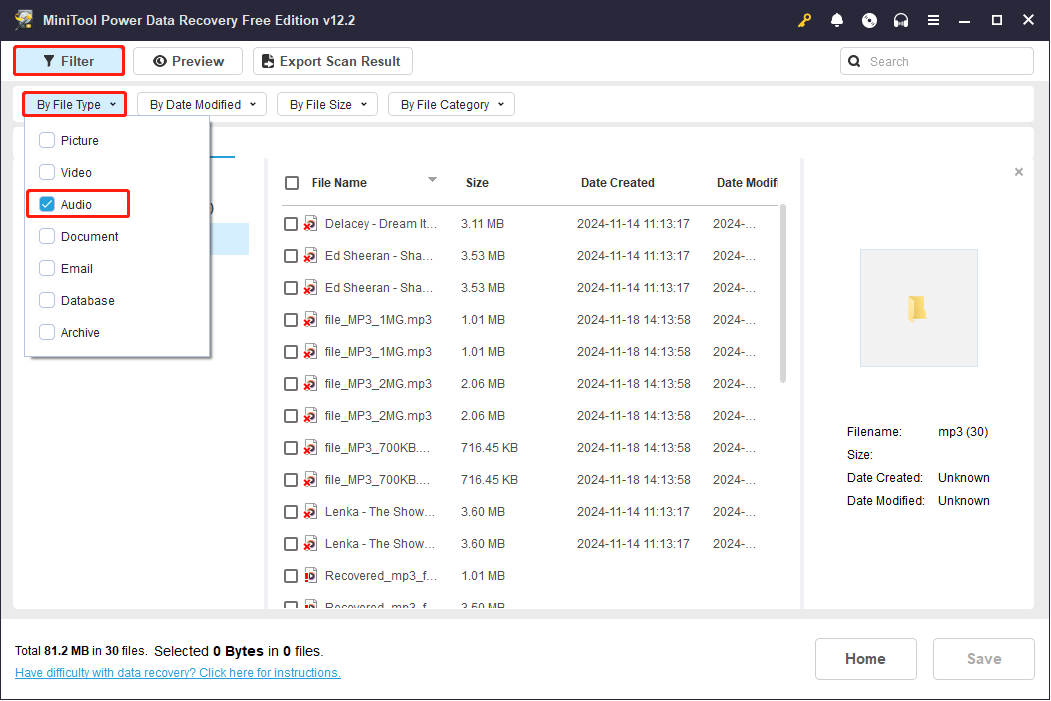Click the key register icon

point(804,20)
